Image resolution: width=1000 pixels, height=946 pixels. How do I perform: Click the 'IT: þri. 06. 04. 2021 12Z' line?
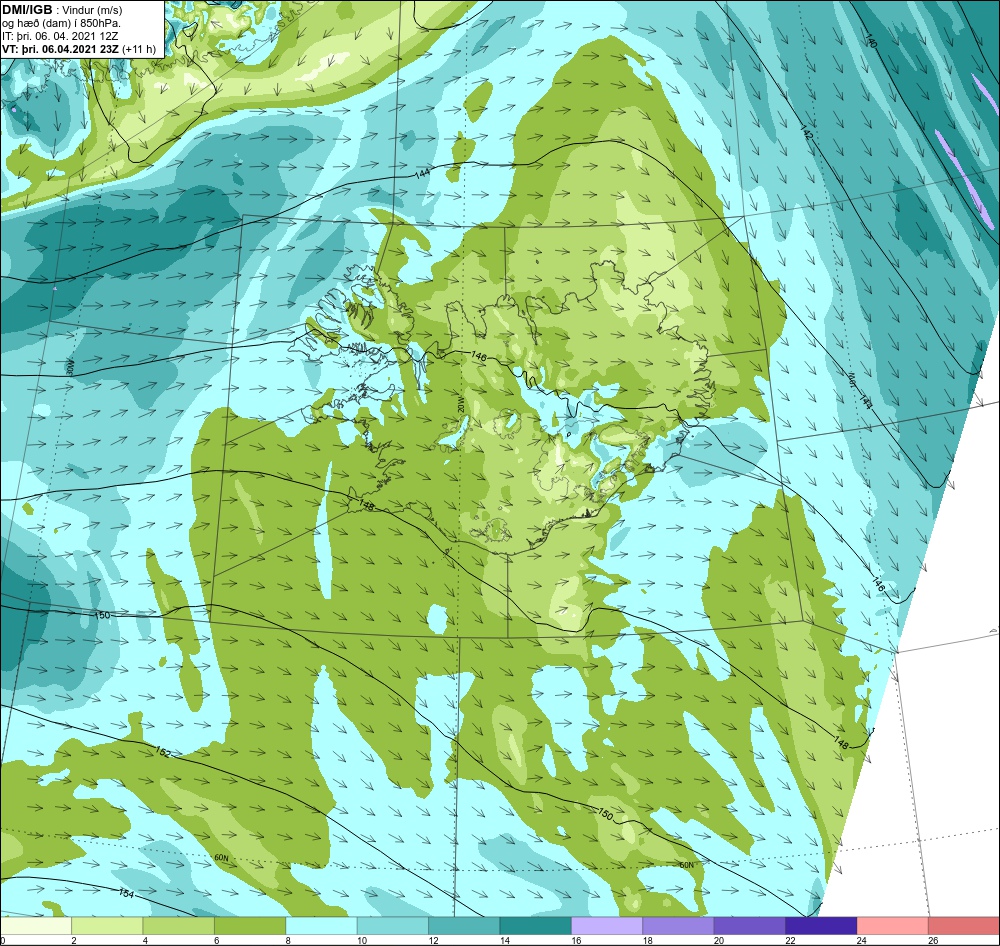(60, 36)
